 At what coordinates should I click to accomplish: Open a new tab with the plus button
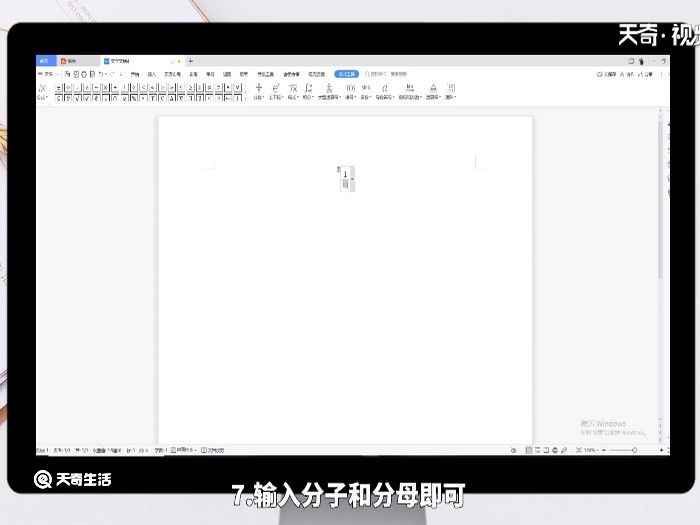[191, 61]
